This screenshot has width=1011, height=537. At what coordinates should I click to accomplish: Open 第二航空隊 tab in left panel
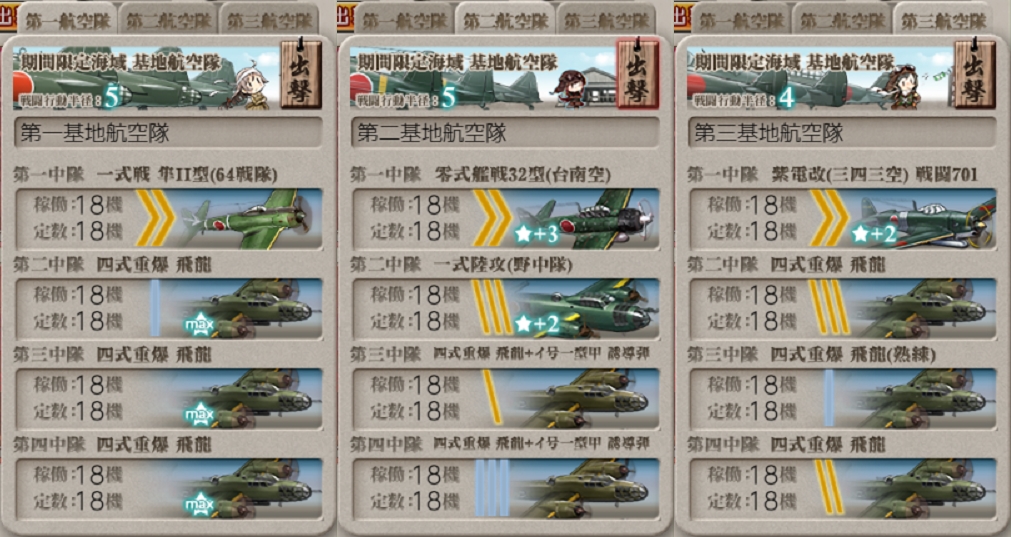[x=168, y=20]
